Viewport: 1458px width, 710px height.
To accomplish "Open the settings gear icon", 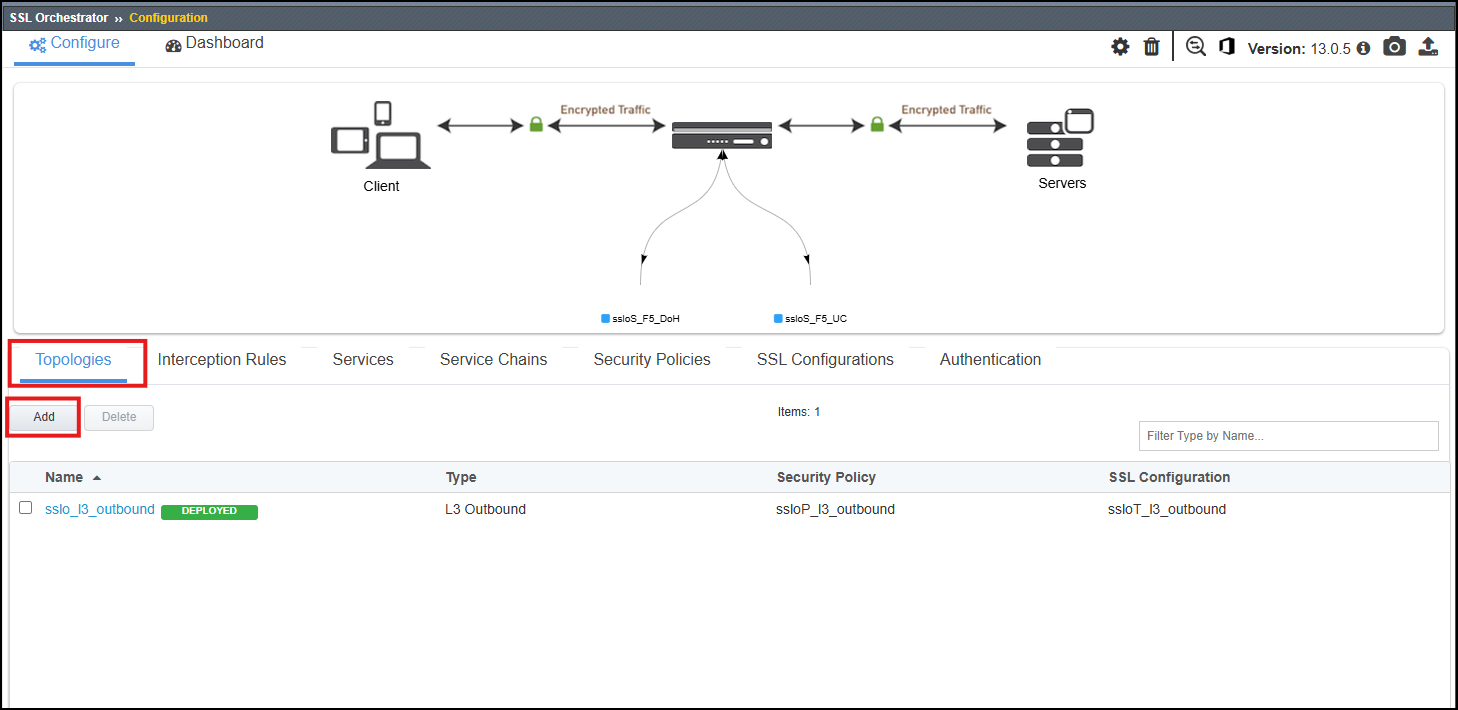I will click(1120, 47).
